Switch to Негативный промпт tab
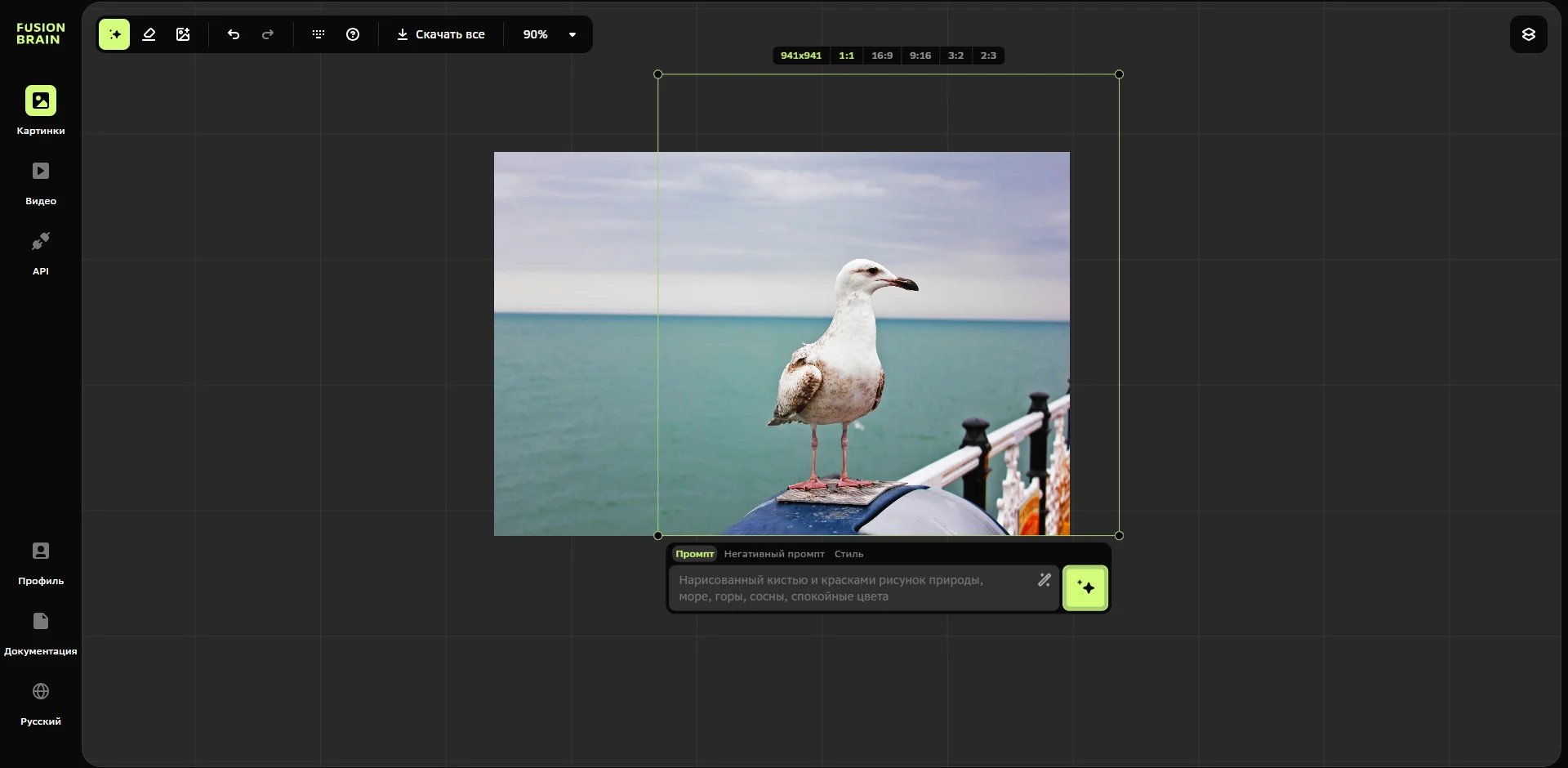The width and height of the screenshot is (1568, 768). click(x=773, y=554)
